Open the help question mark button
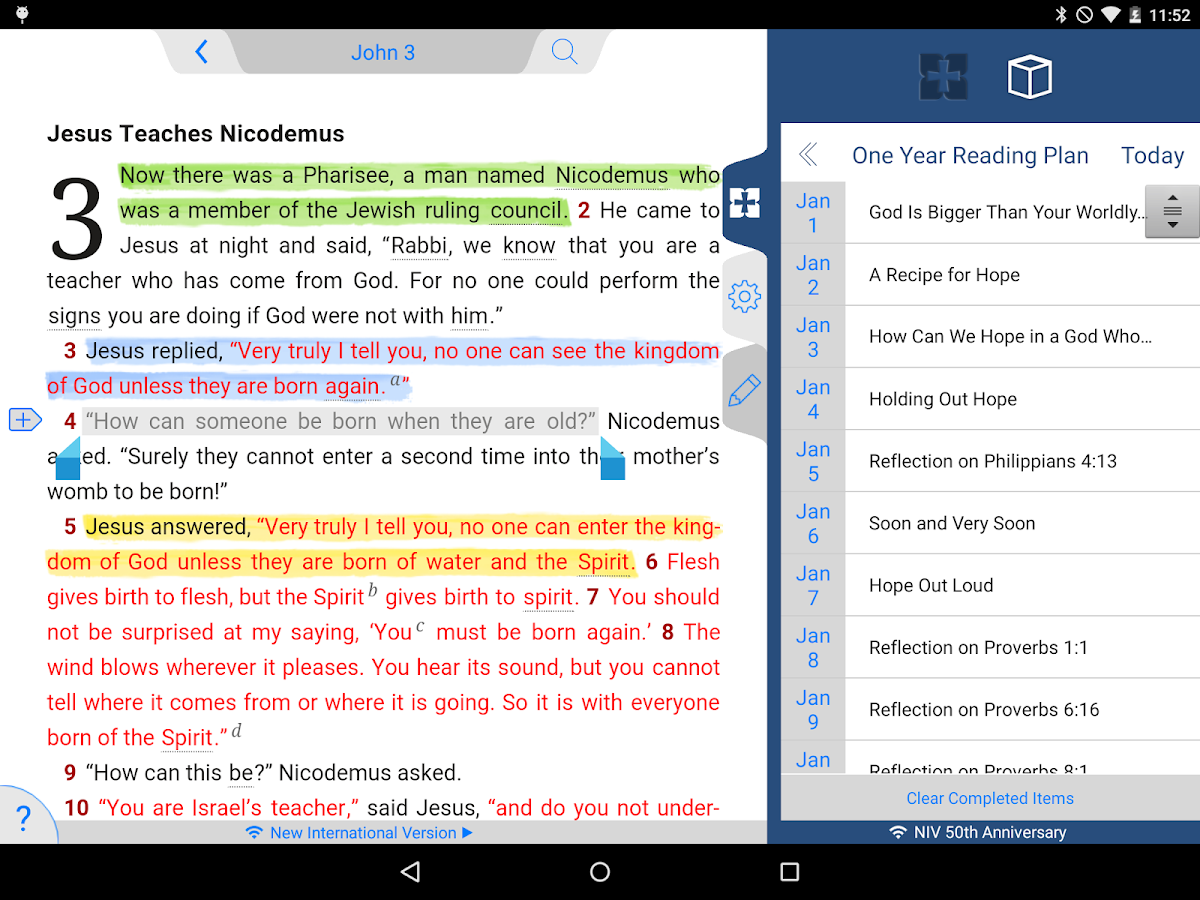This screenshot has height=900, width=1200. pyautogui.click(x=25, y=818)
